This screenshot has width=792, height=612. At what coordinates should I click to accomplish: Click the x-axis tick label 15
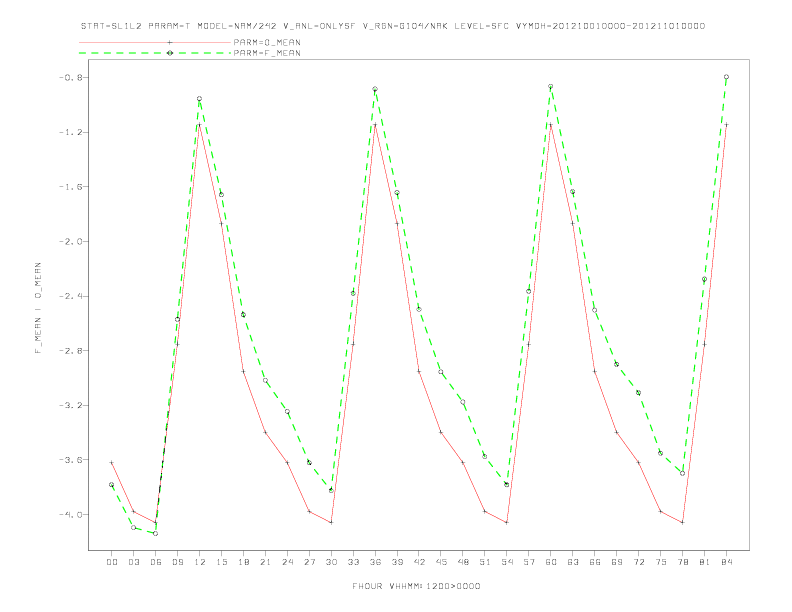click(221, 562)
